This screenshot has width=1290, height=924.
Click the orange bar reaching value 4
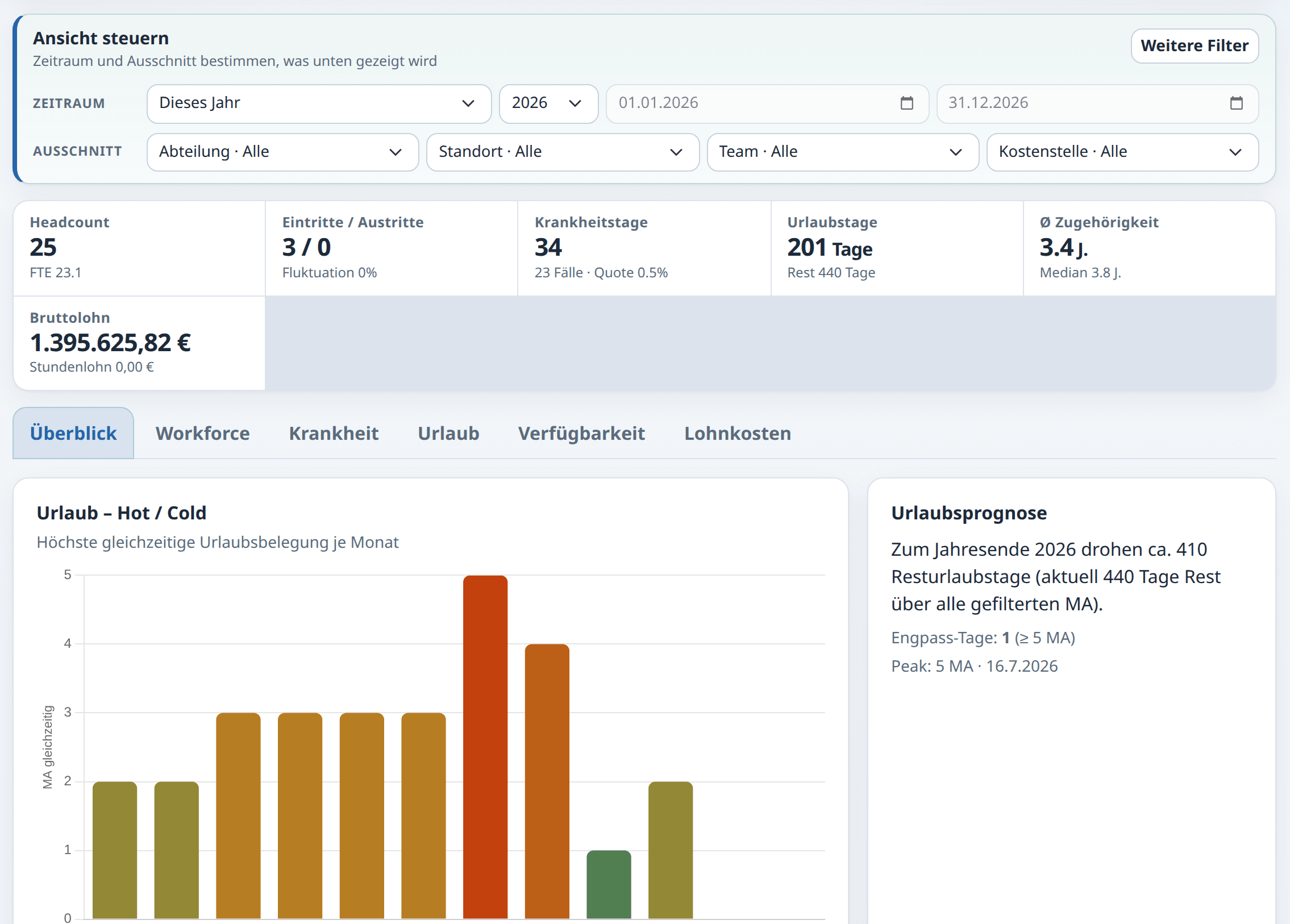(x=547, y=781)
